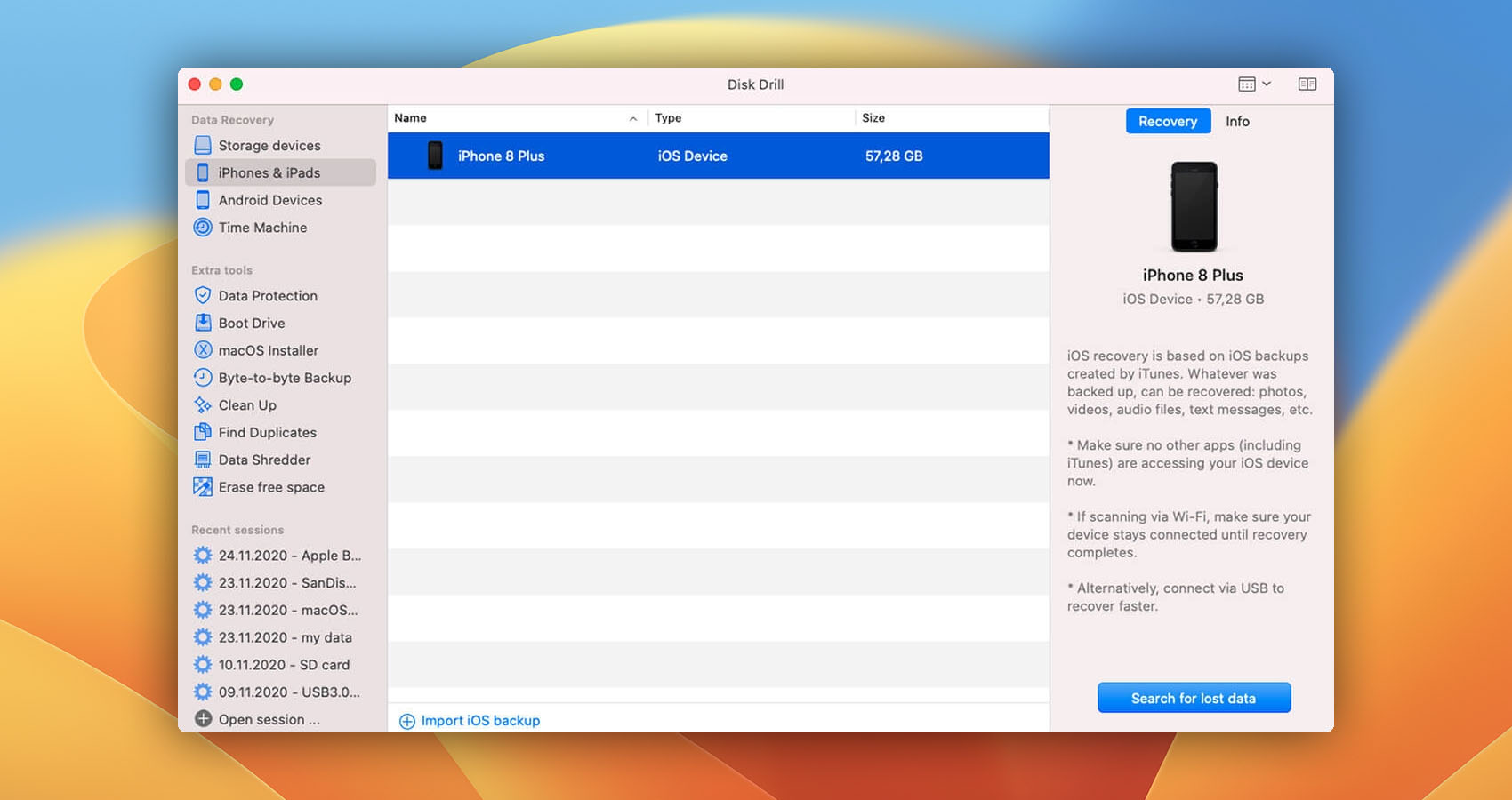Click the plus icon of Import iOS backup
The width and height of the screenshot is (1512, 800).
[407, 721]
